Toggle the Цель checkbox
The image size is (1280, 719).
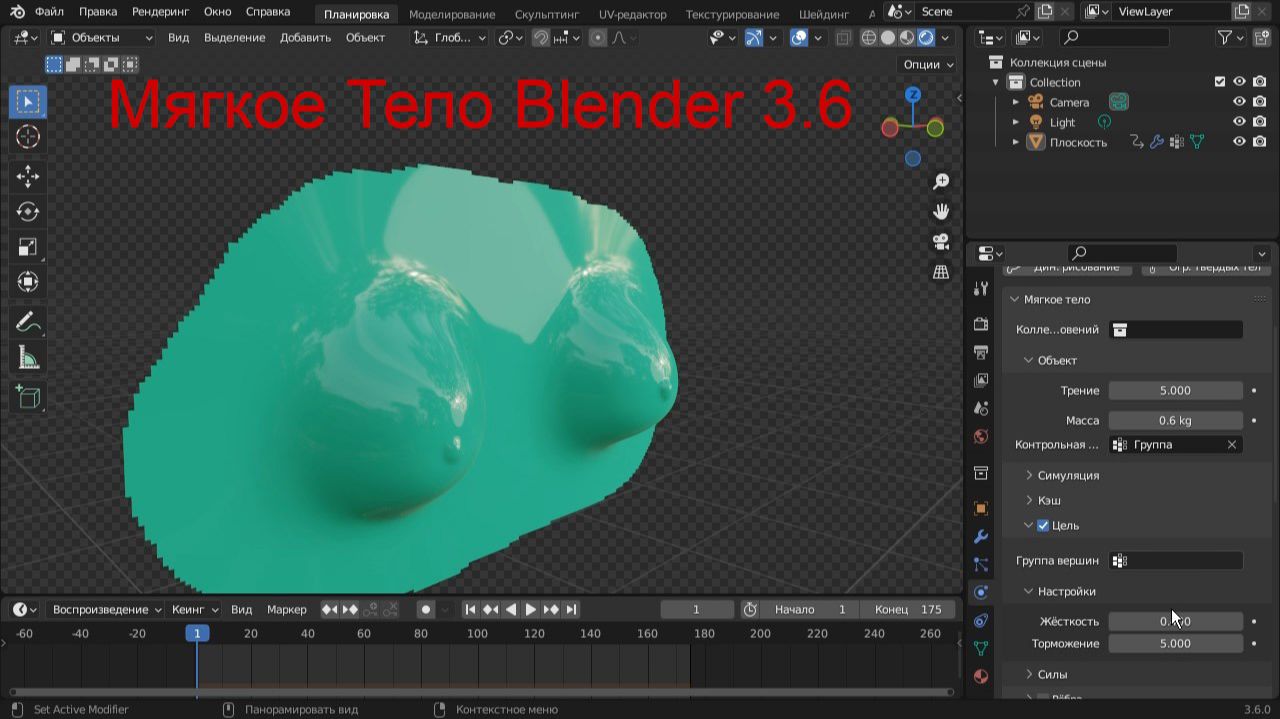1043,525
